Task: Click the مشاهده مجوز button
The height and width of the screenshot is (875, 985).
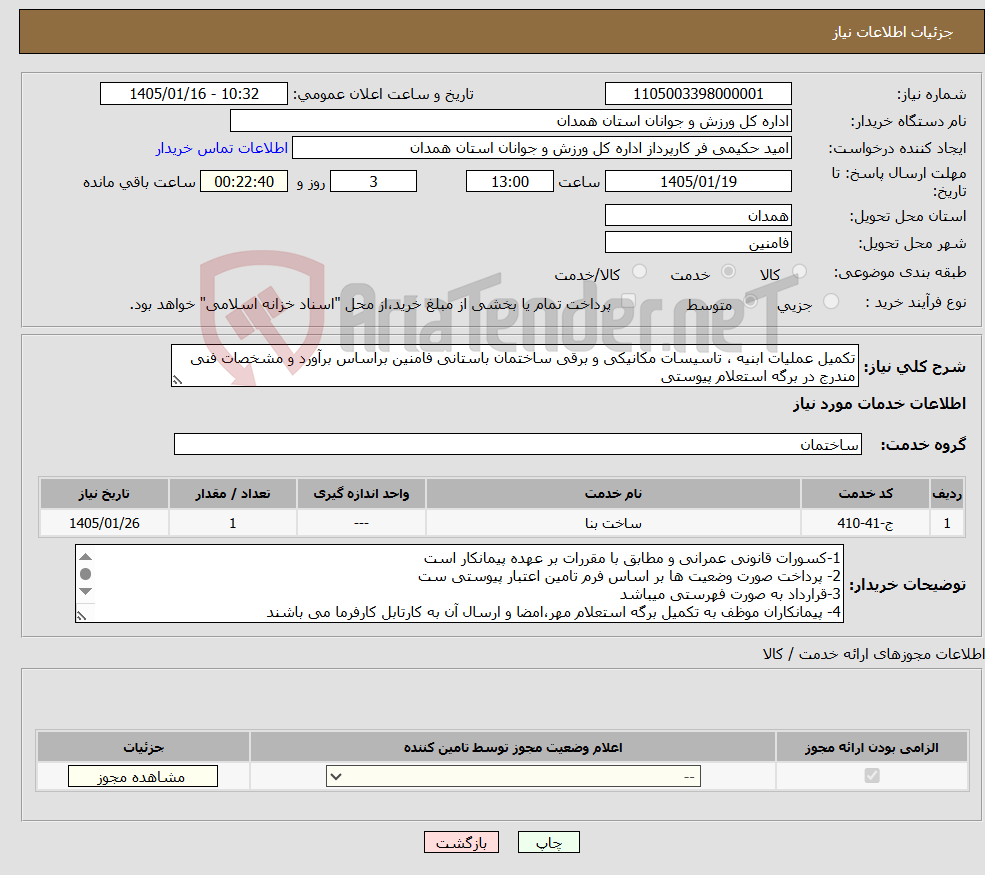Action: (x=143, y=776)
